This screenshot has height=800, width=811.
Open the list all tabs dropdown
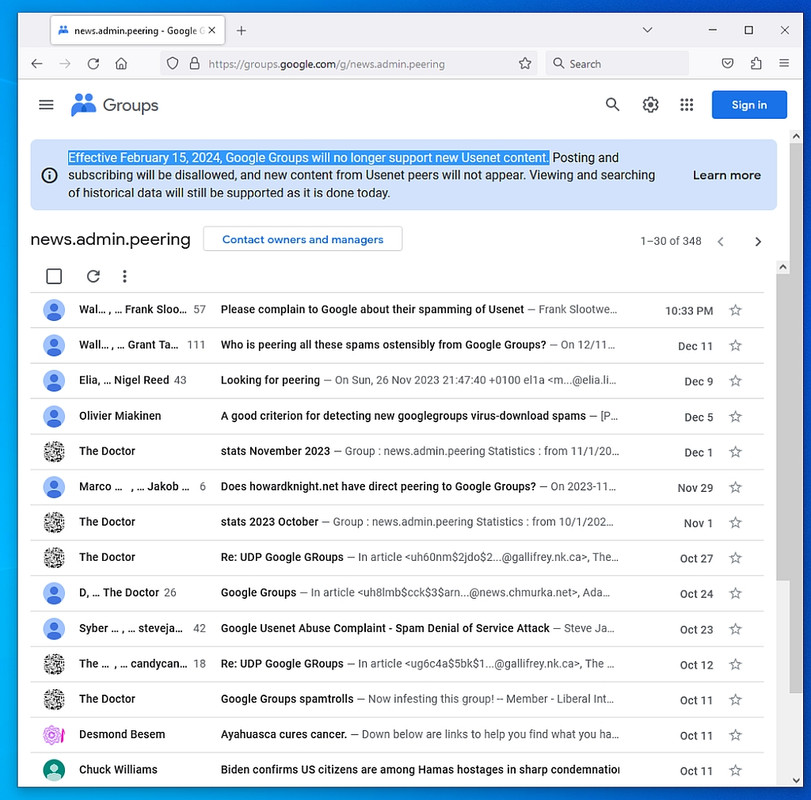[647, 30]
